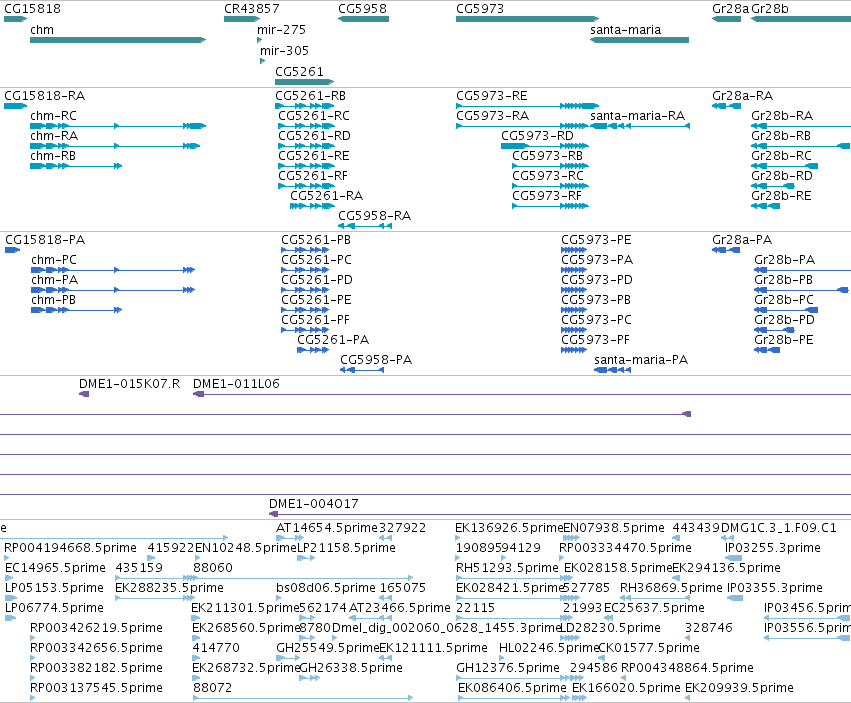851x703 pixels.
Task: Click the chm-PB protein label
Action: pos(53,300)
